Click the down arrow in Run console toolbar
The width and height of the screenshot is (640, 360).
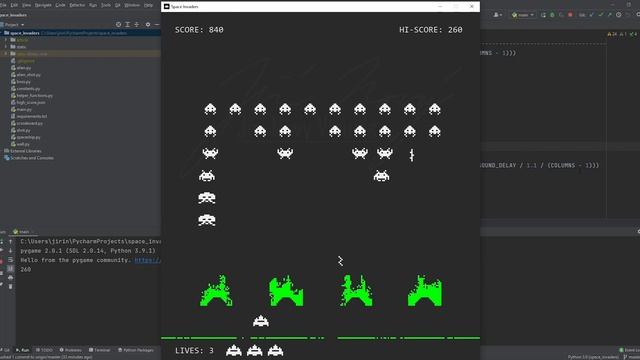(x=11, y=251)
